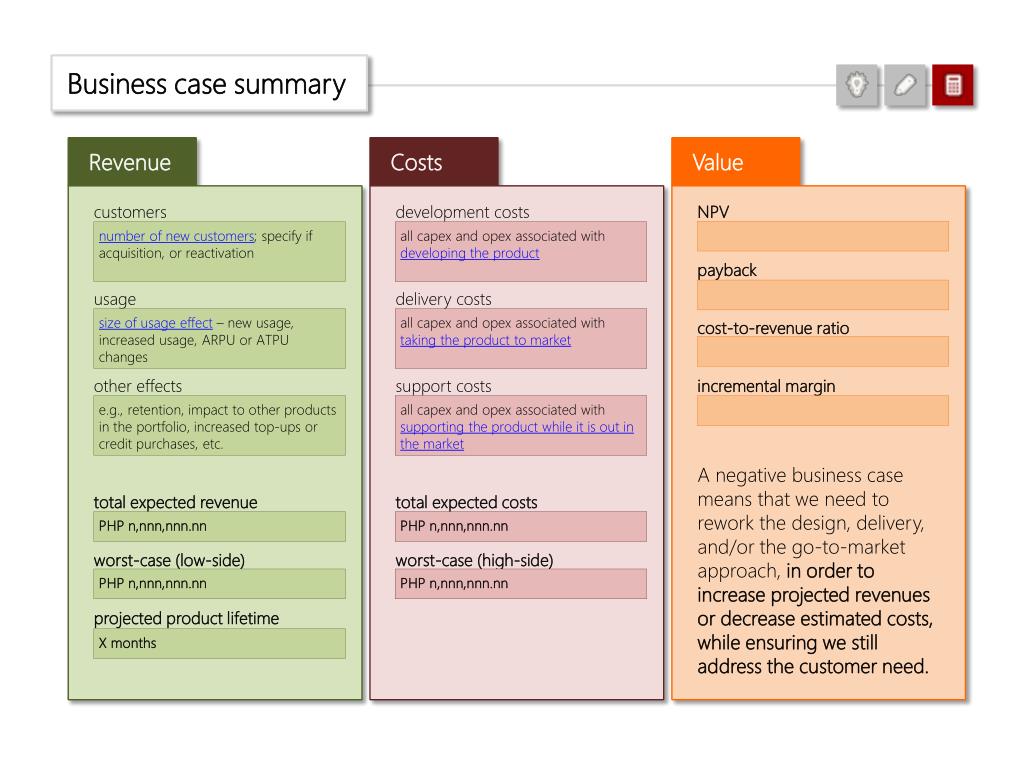This screenshot has height=768, width=1024.
Task: Click the lightbulb idea icon
Action: (x=857, y=85)
